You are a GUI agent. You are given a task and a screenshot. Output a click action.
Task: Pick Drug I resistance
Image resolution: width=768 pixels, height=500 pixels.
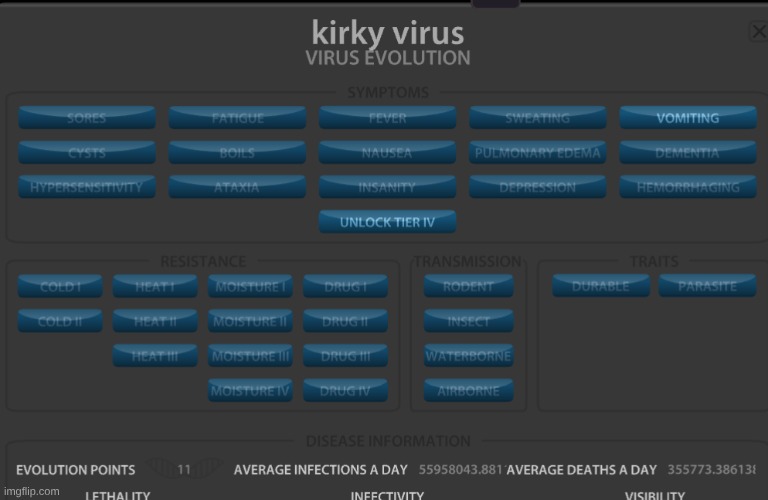point(345,286)
